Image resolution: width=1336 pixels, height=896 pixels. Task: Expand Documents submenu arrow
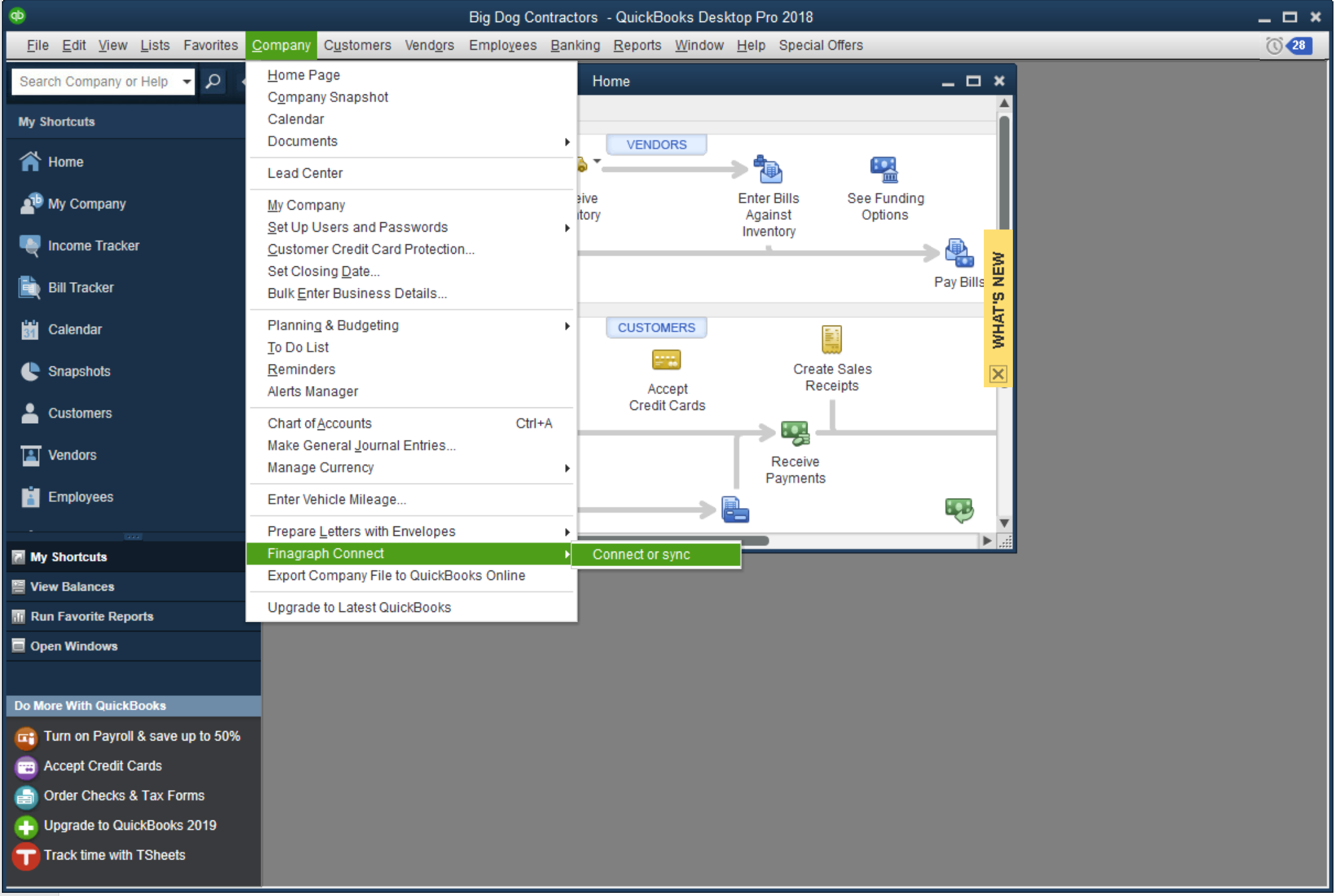[567, 142]
